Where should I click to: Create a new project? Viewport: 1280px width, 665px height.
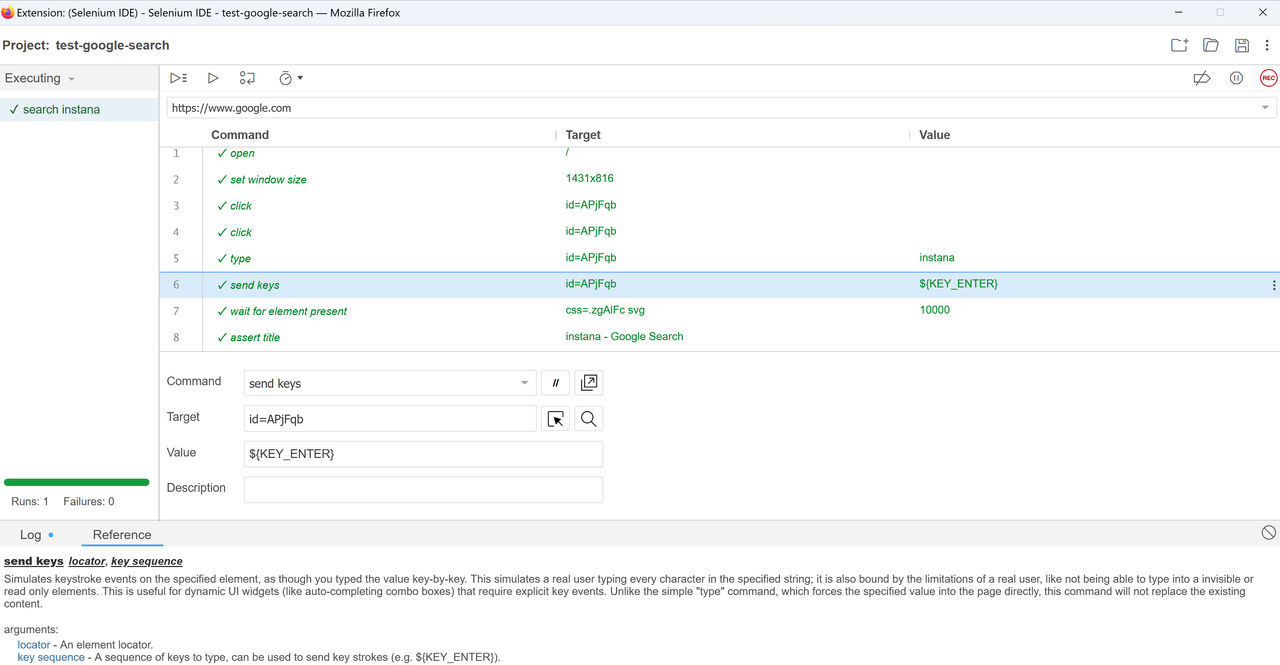pos(1180,45)
